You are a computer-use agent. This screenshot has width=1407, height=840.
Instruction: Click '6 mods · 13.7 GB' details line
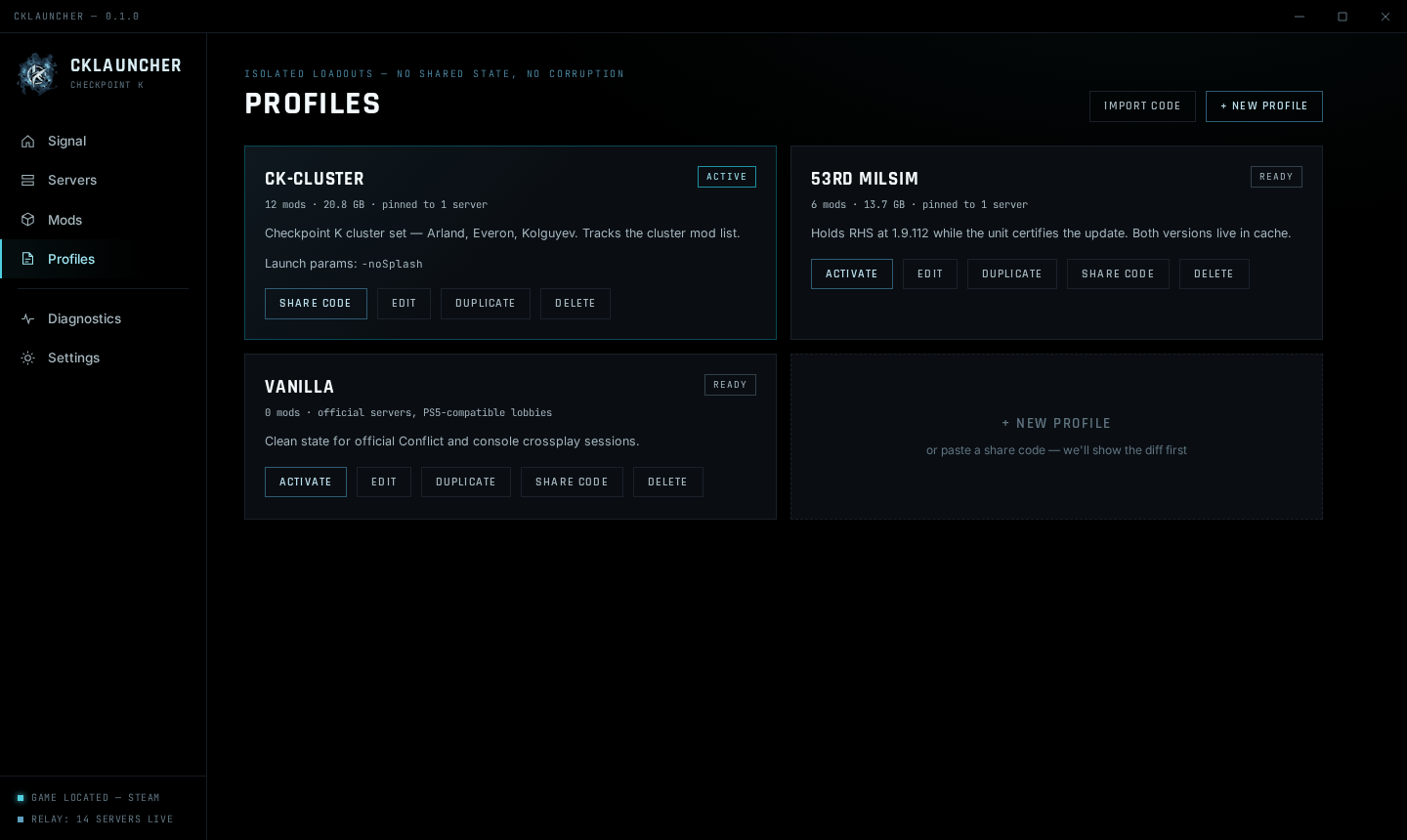click(919, 205)
